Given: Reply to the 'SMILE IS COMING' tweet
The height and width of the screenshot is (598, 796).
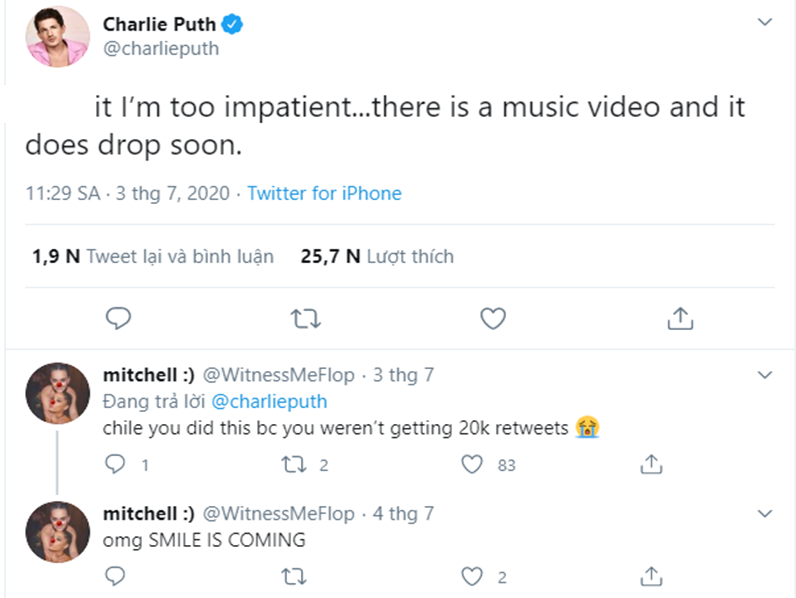Looking at the screenshot, I should [x=116, y=576].
